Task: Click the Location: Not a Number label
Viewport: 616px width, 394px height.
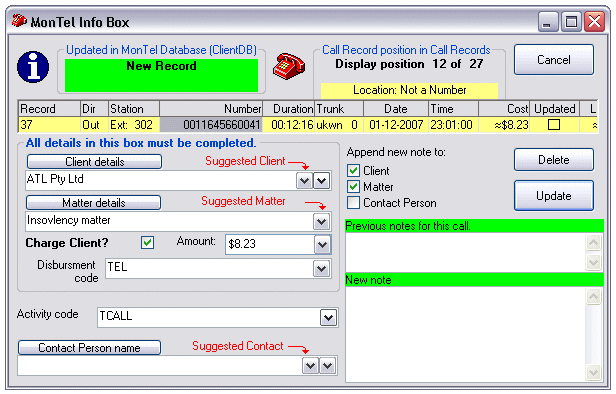Action: (x=409, y=90)
